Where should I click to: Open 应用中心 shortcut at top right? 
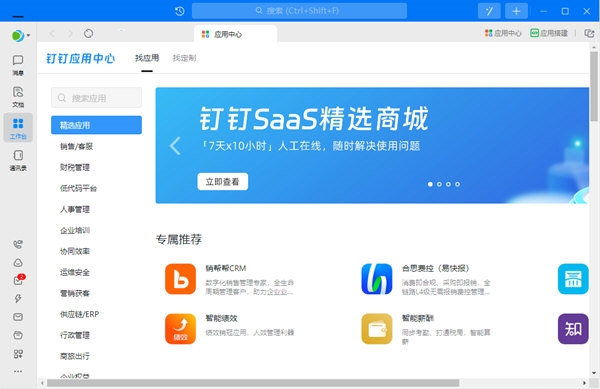point(503,33)
